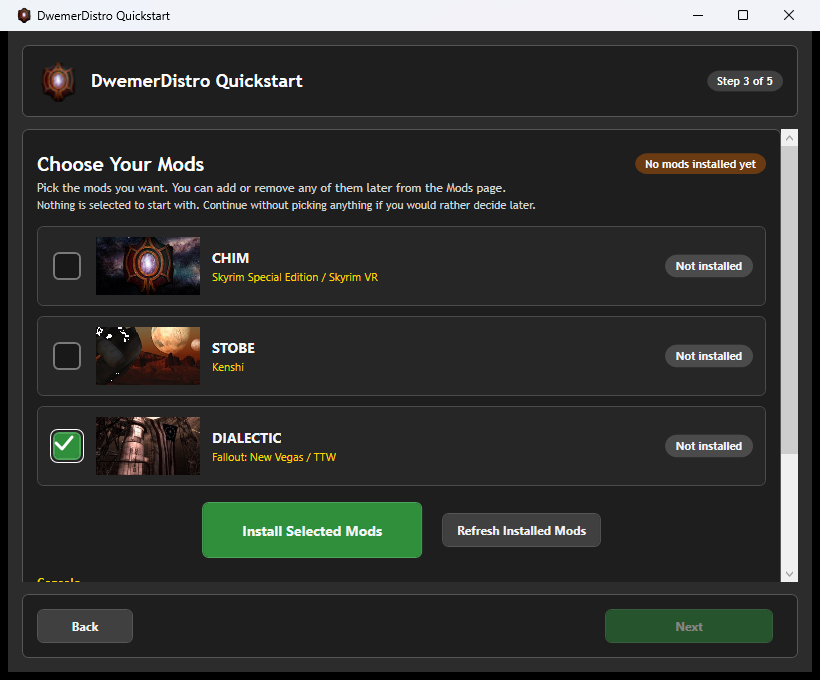
Task: Click 'Skyrim Special Edition / Skyrim VR' text
Action: click(295, 277)
